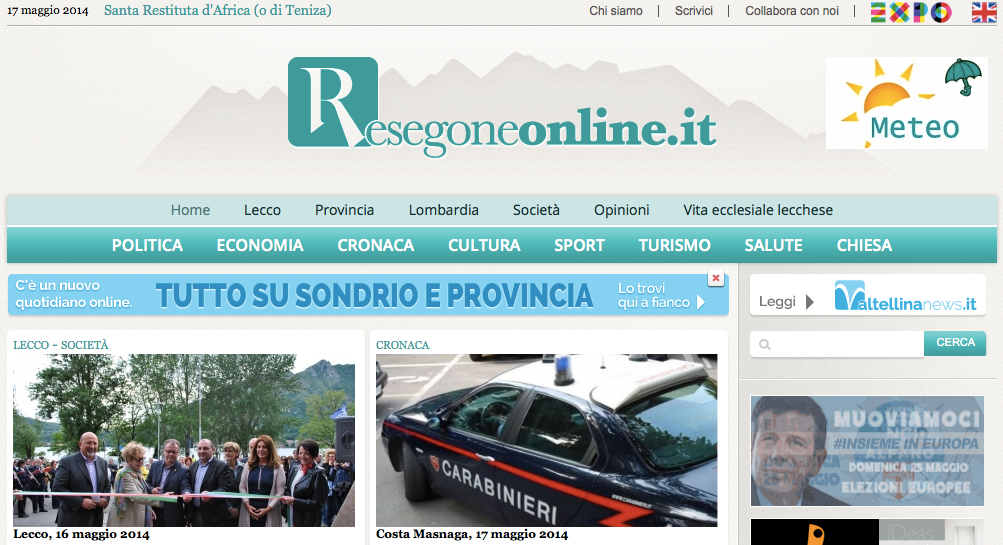Go to the Home tab
The height and width of the screenshot is (545, 1003).
click(190, 210)
